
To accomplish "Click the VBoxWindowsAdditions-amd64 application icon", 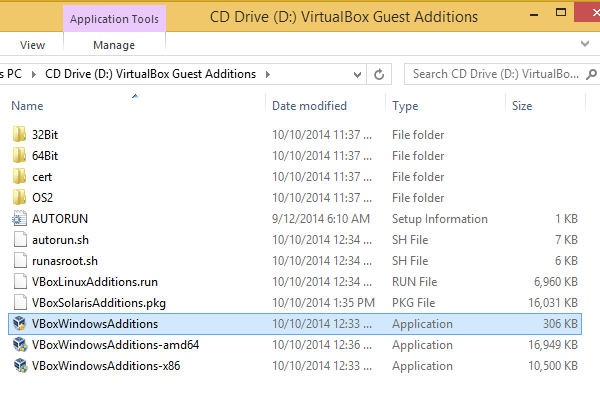I will click(20, 345).
